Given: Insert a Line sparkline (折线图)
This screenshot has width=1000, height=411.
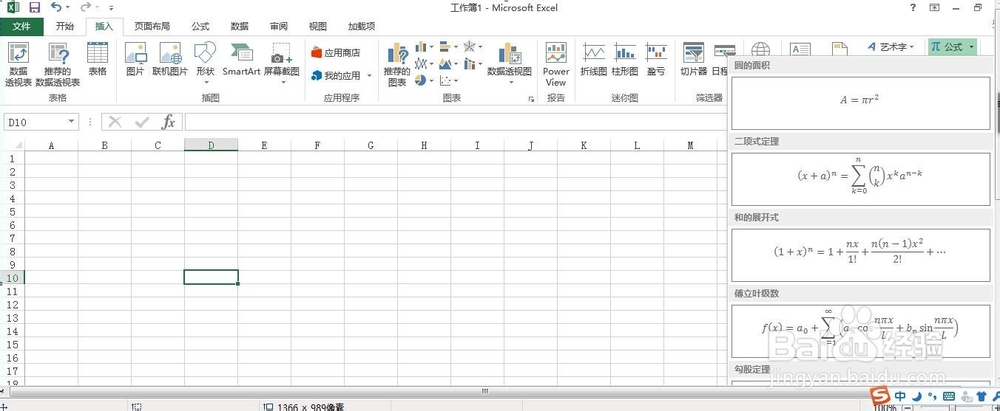Looking at the screenshot, I should pyautogui.click(x=594, y=59).
